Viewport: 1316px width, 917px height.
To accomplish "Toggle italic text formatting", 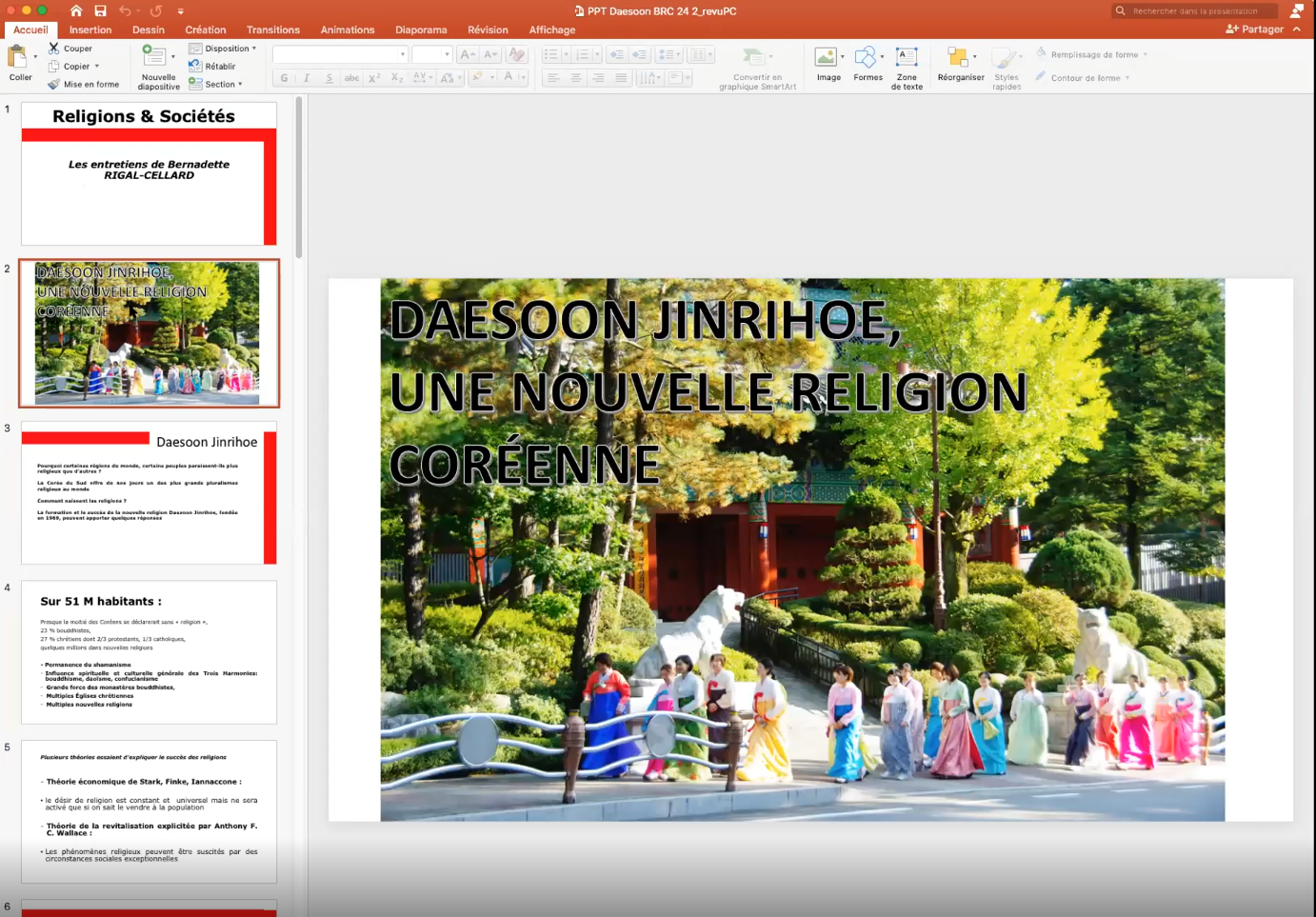I will [x=307, y=78].
